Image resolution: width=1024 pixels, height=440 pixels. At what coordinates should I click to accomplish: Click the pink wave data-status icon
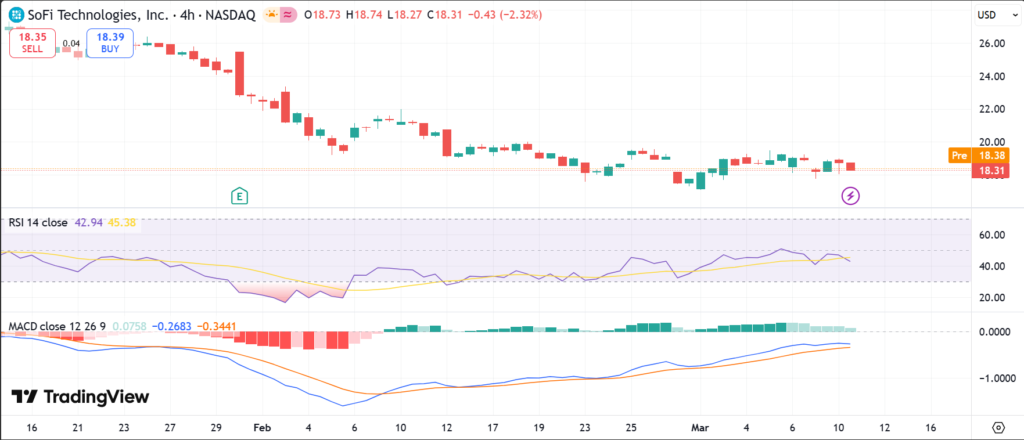tap(289, 15)
